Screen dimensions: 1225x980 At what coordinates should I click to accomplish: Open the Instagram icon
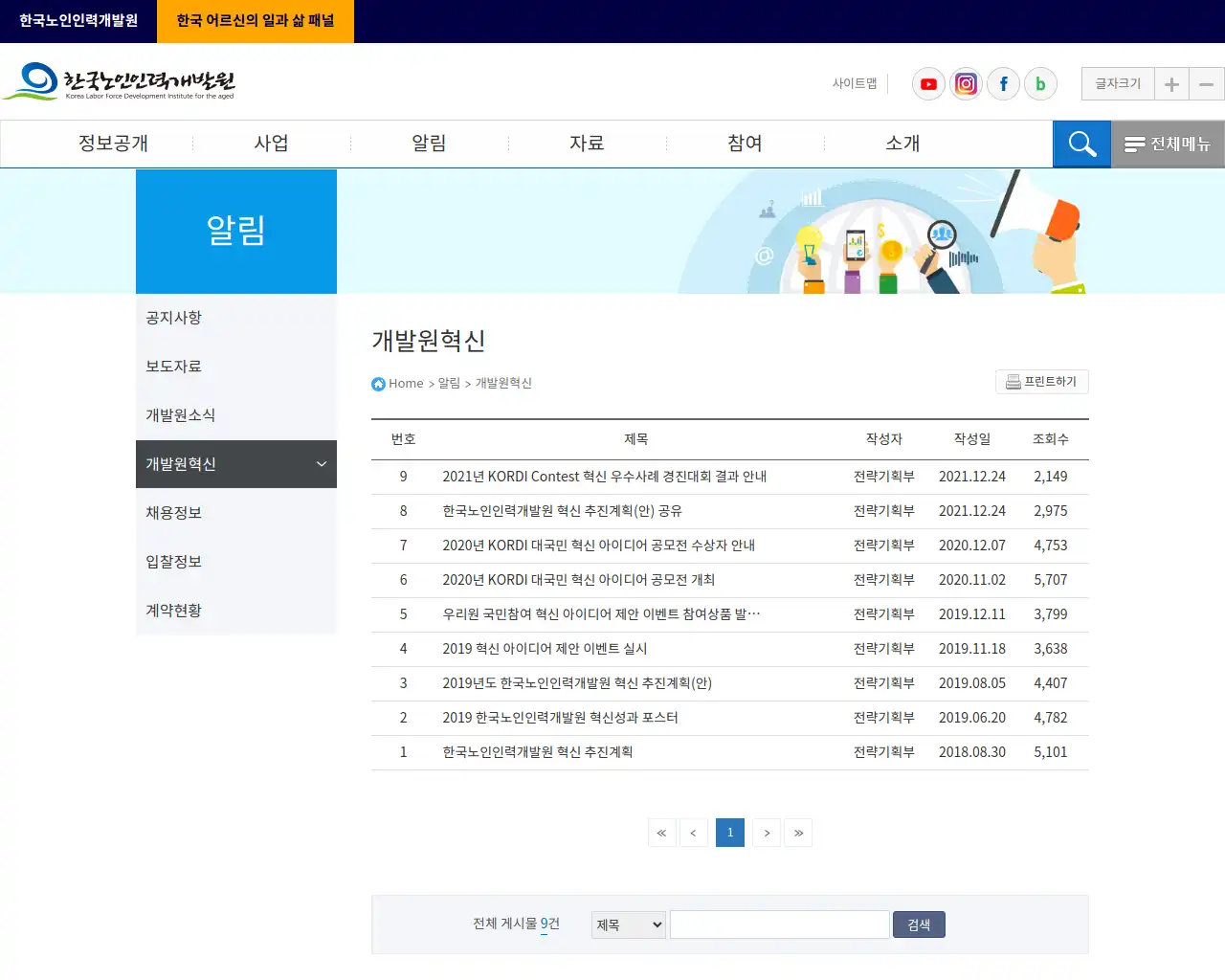[x=966, y=84]
